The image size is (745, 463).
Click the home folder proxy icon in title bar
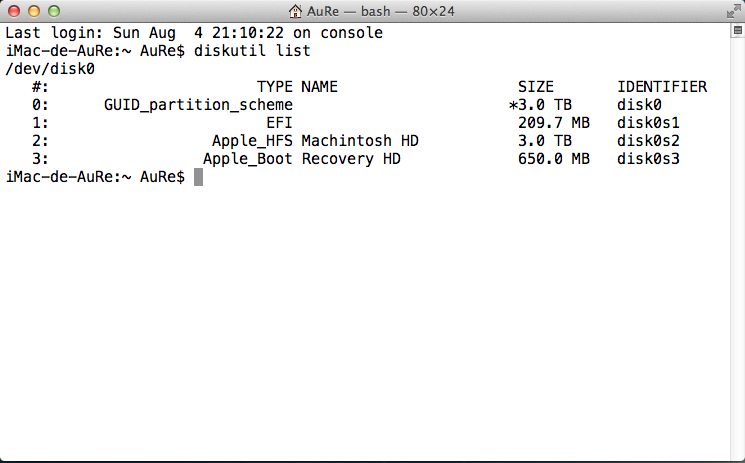pyautogui.click(x=295, y=11)
